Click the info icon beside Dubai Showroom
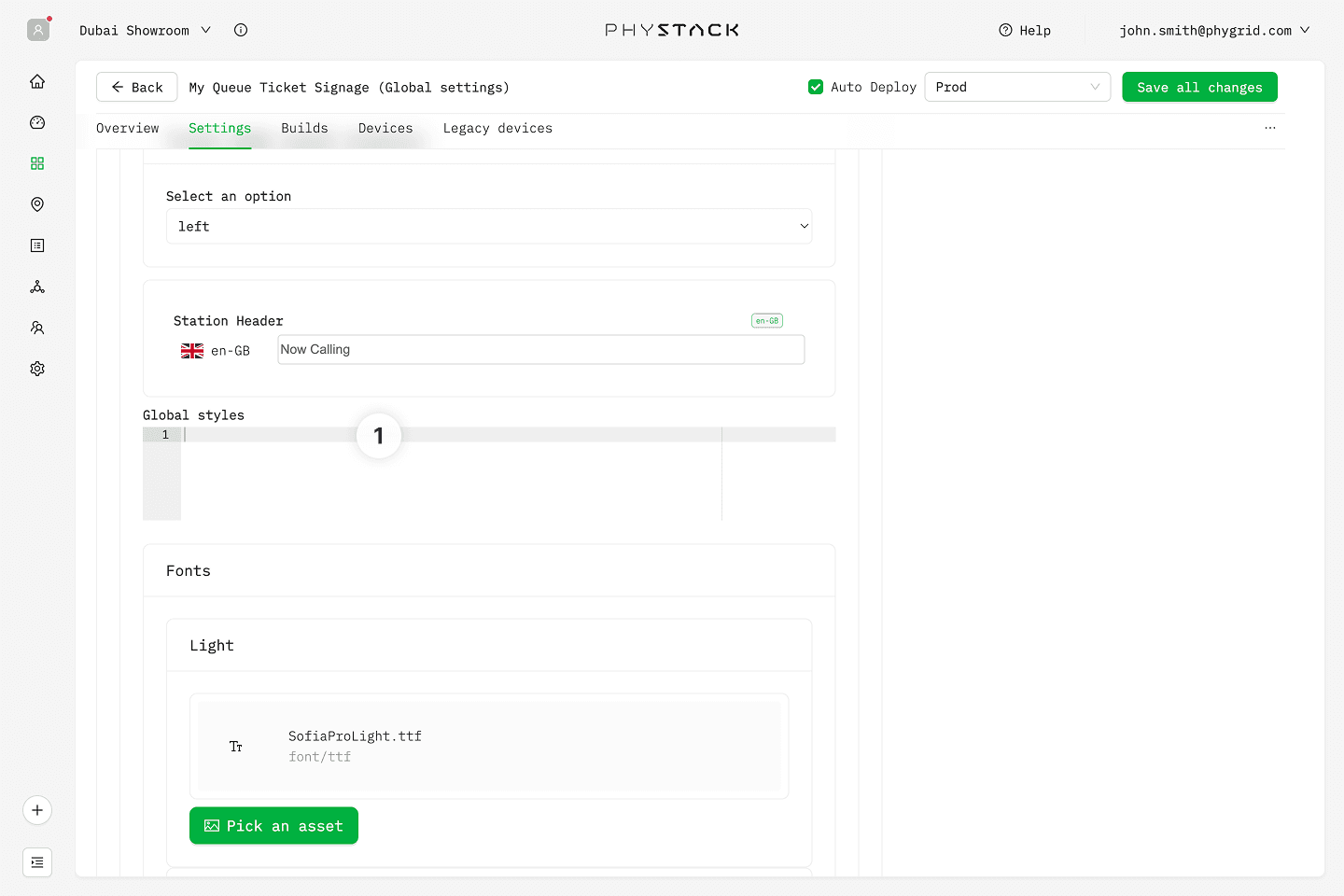Image resolution: width=1344 pixels, height=896 pixels. 241,30
